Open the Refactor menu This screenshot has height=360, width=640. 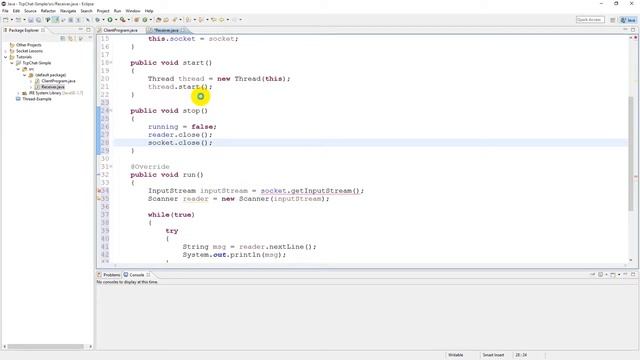(48, 11)
